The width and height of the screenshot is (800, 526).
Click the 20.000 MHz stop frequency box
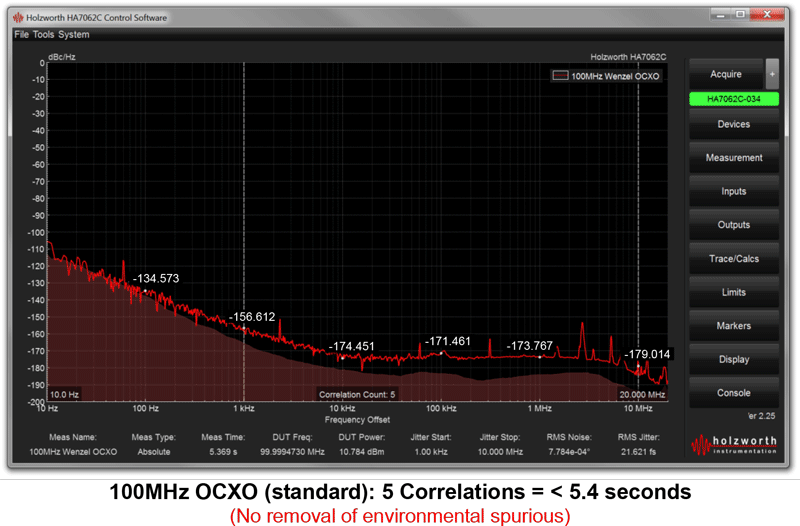(642, 394)
